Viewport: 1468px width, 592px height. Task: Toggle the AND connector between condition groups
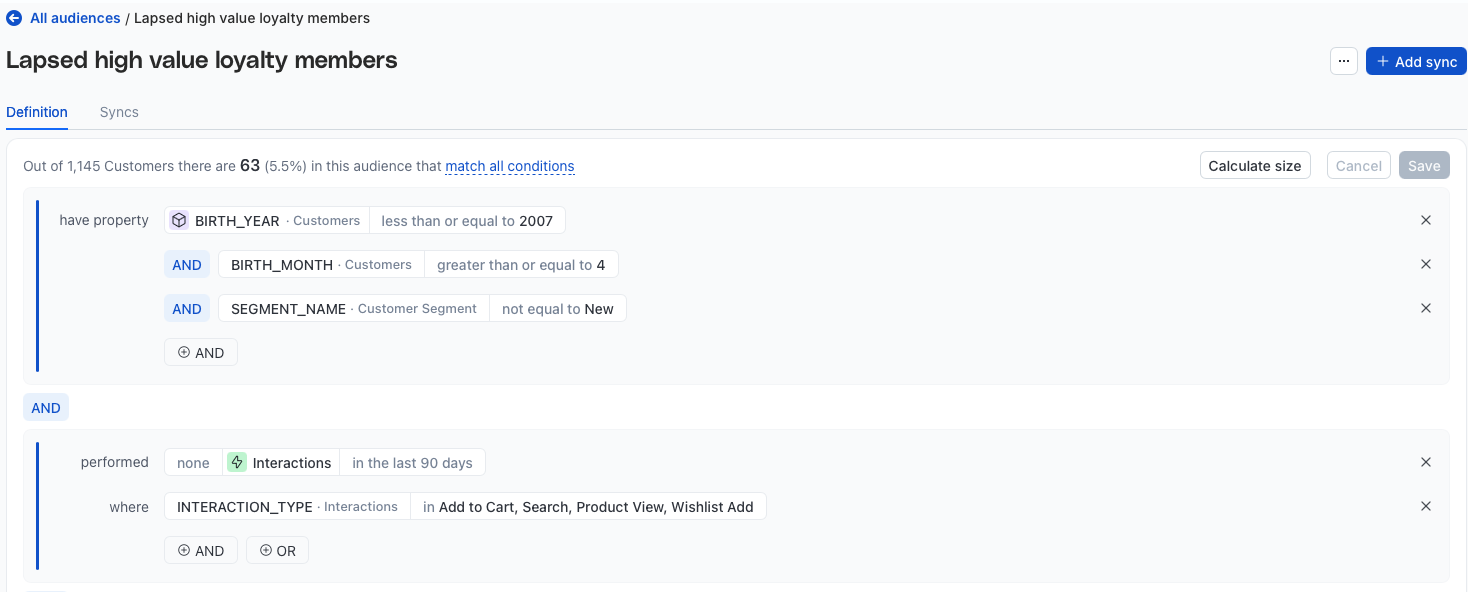pyautogui.click(x=46, y=408)
